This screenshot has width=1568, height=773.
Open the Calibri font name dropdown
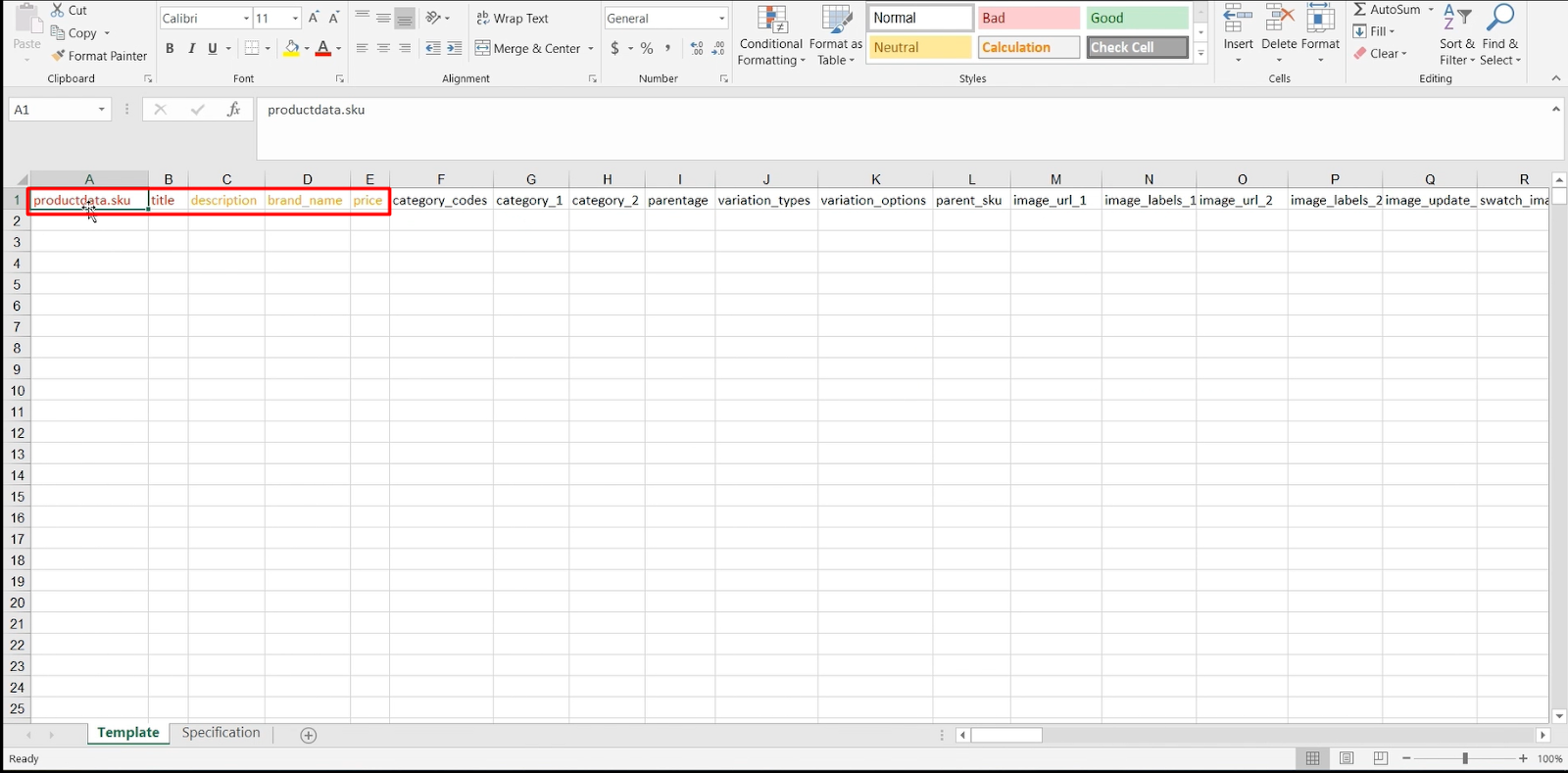coord(246,18)
